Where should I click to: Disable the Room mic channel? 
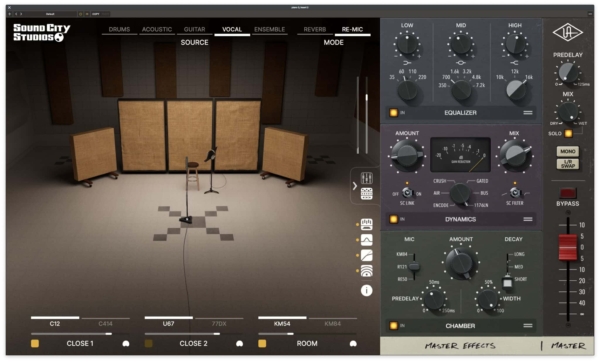pos(262,344)
